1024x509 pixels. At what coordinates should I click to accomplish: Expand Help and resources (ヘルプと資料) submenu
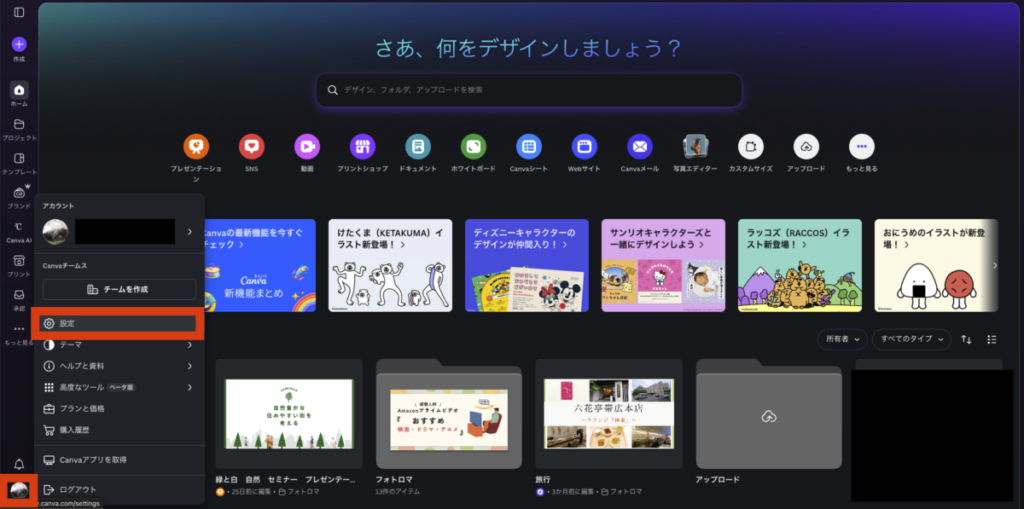pos(120,366)
